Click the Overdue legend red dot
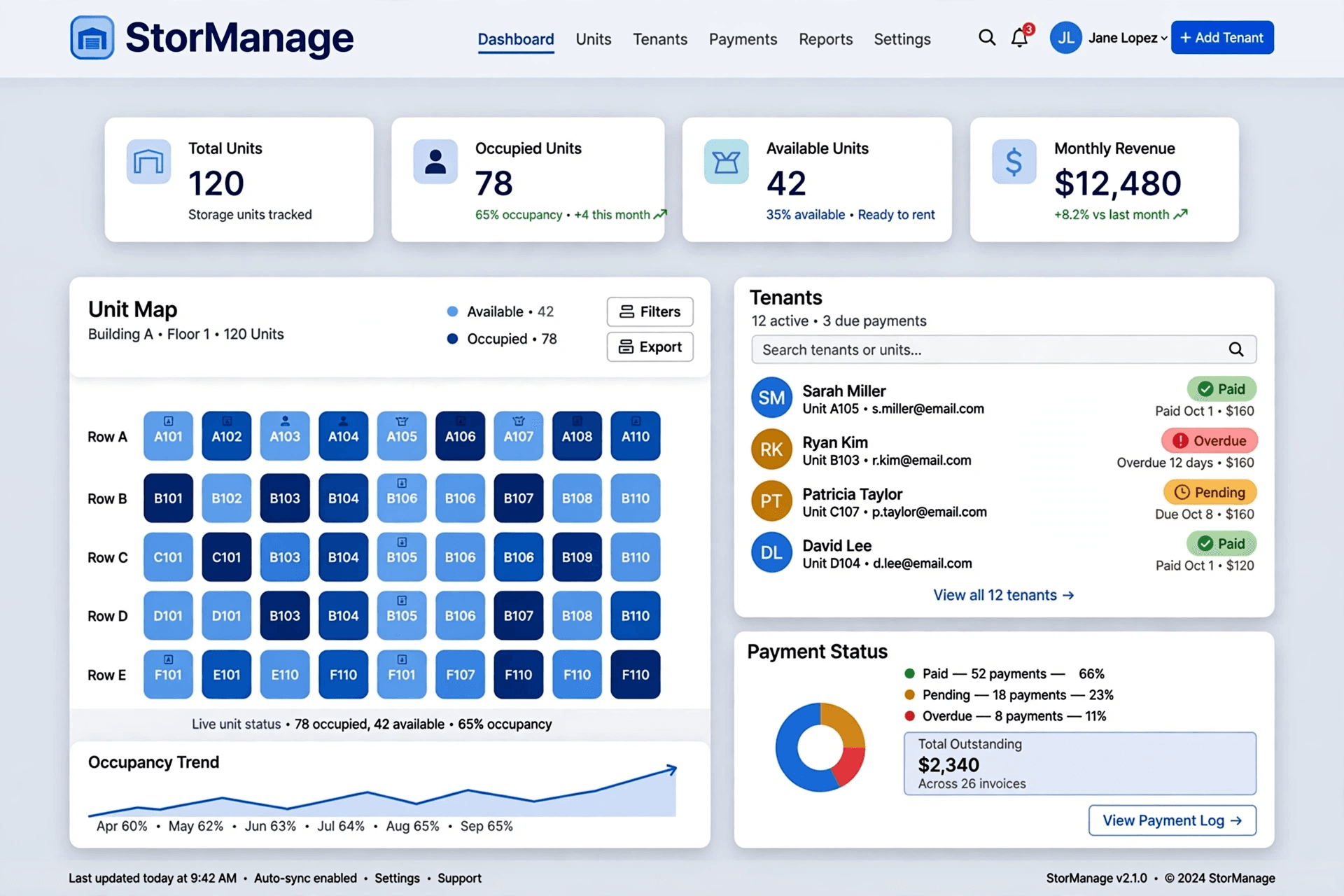 pos(909,715)
